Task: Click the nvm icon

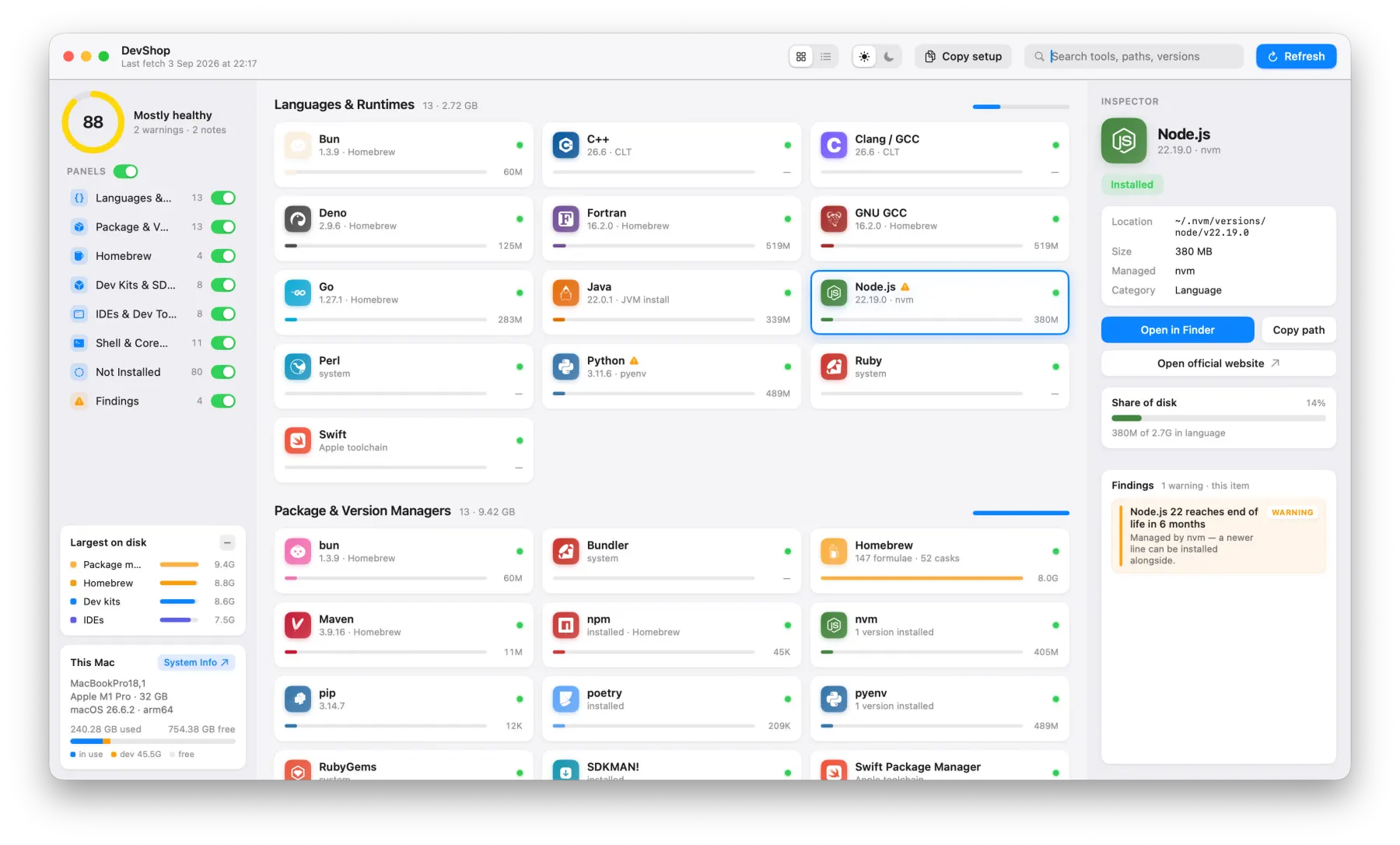Action: pos(834,625)
